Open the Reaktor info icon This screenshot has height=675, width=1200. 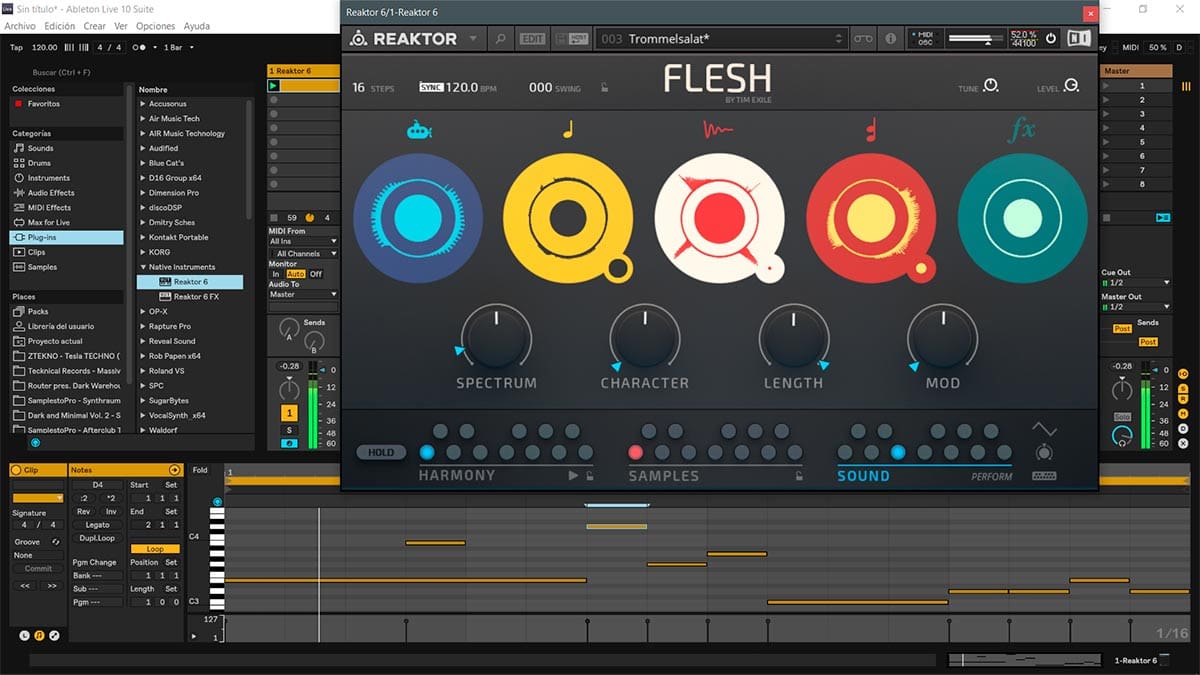pyautogui.click(x=890, y=39)
